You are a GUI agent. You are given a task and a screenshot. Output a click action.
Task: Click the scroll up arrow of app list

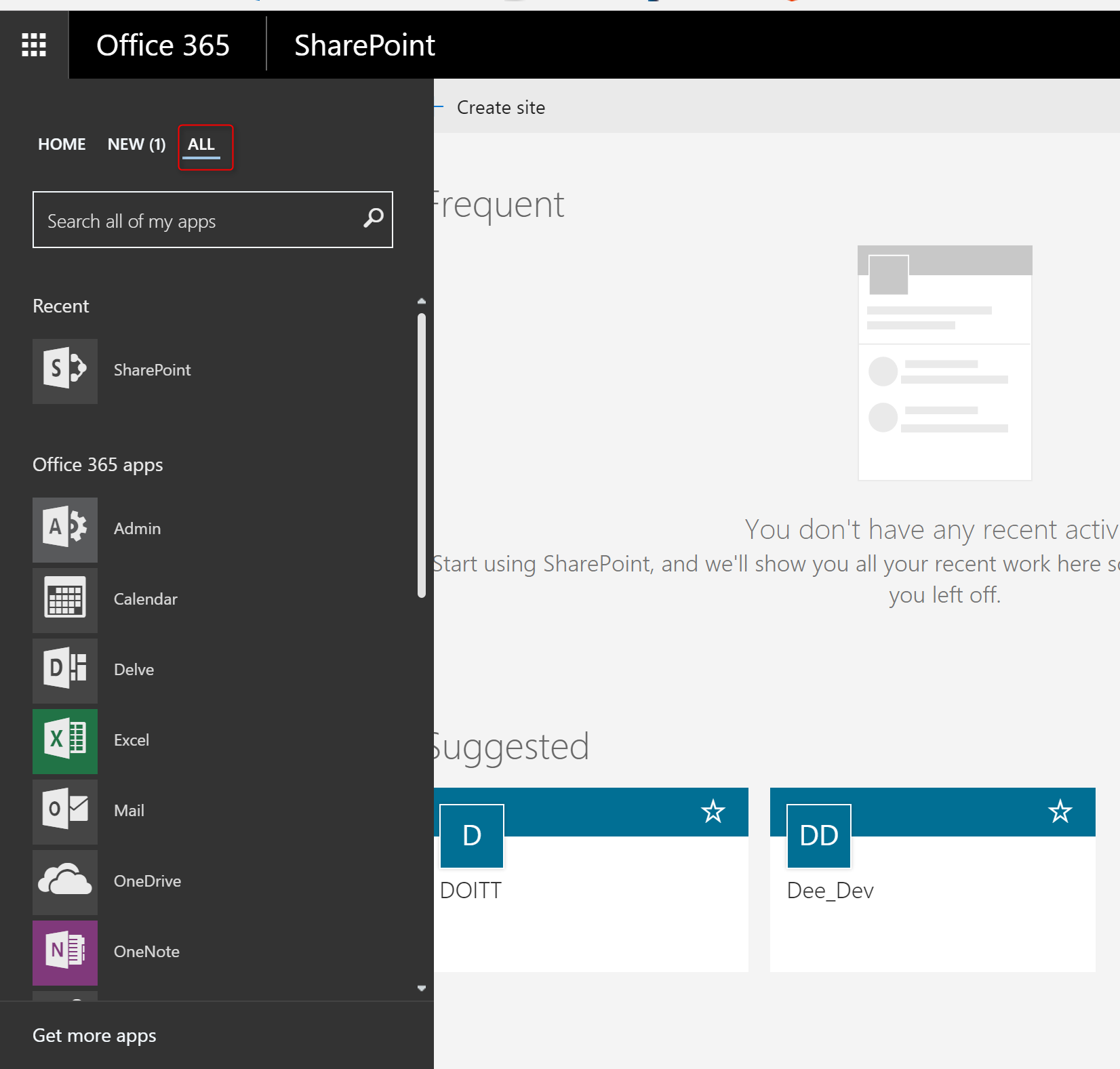(422, 301)
